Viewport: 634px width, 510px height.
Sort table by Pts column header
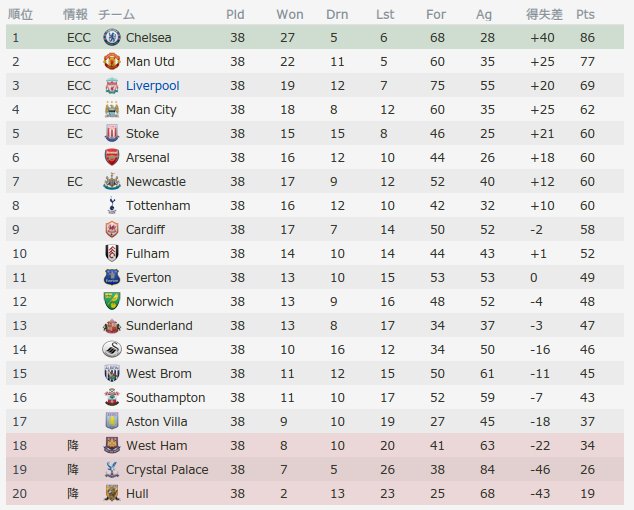pyautogui.click(x=585, y=15)
